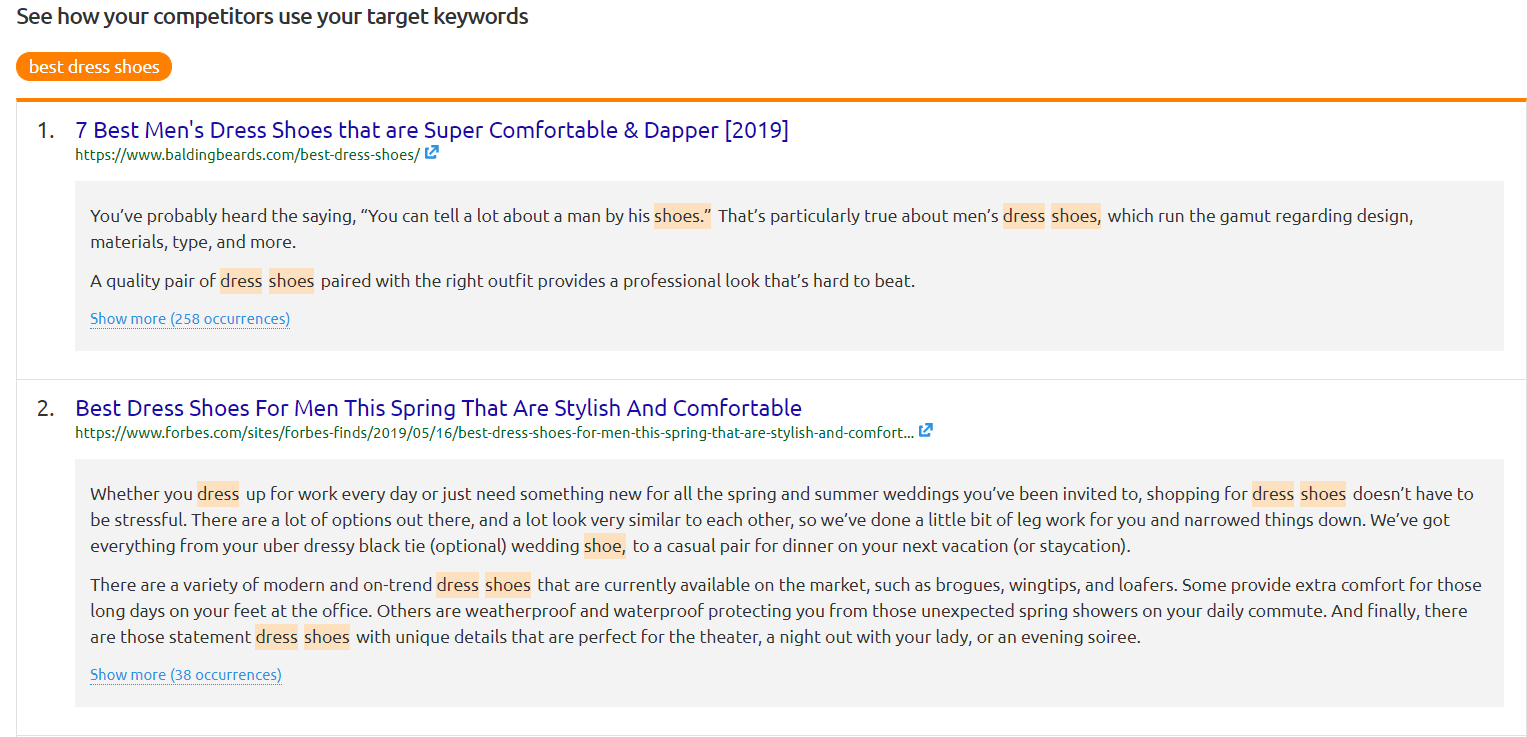Open external link icon beside forbes.com URL
This screenshot has height=737, width=1527.
[926, 431]
